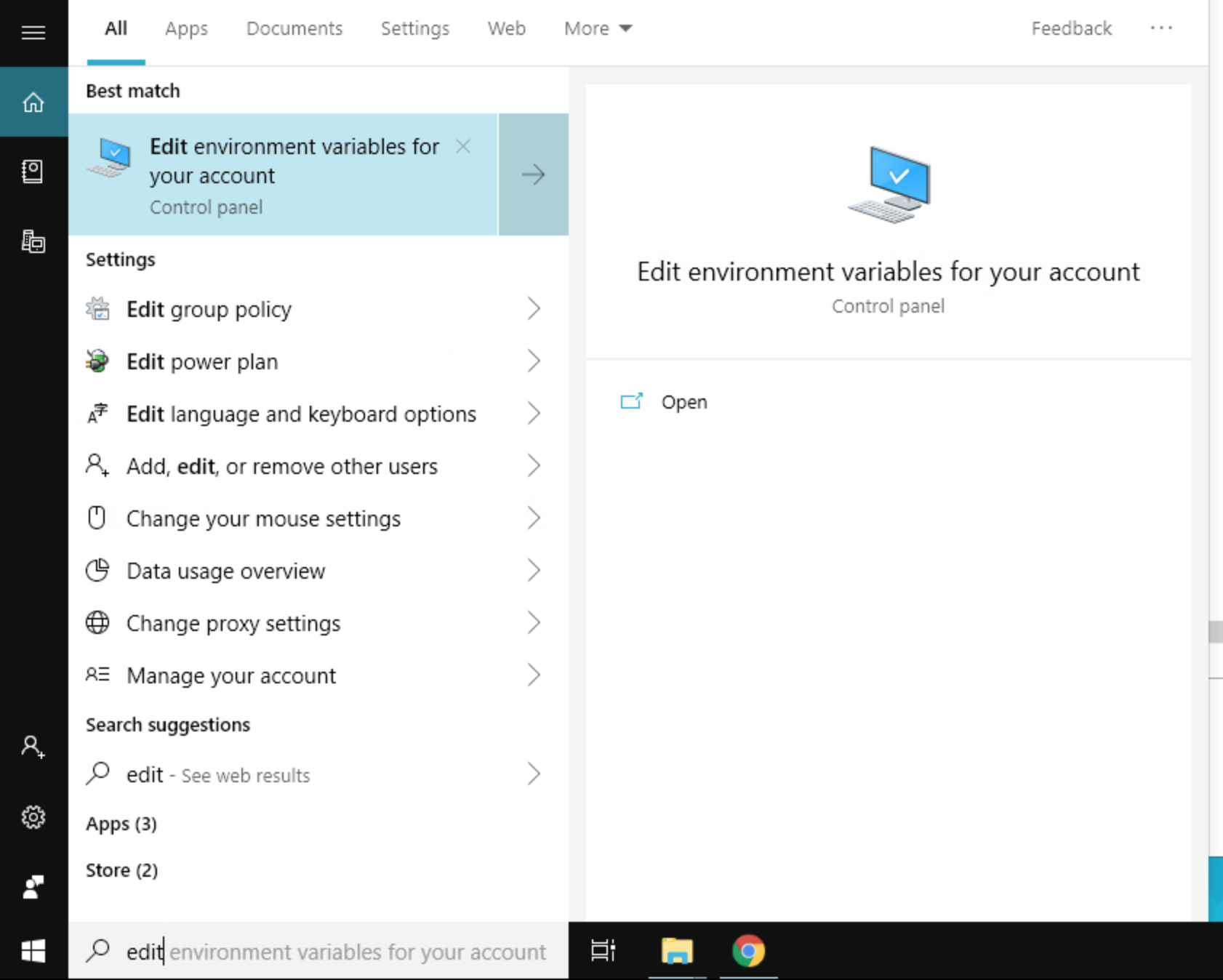Screen dimensions: 1223x980
Task: Expand the Store (2) results group
Action: pos(121,870)
